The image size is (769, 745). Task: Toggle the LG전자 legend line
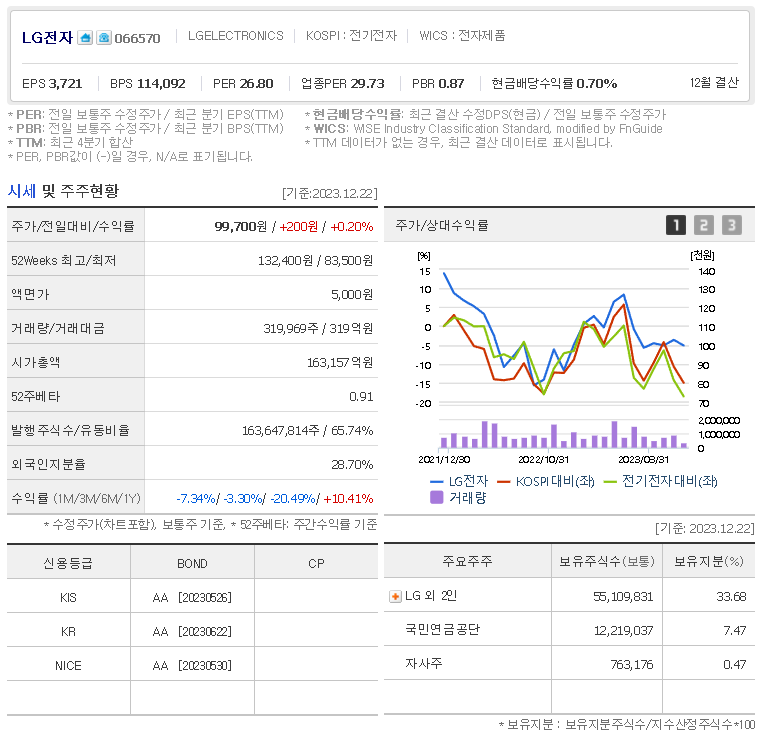(459, 482)
